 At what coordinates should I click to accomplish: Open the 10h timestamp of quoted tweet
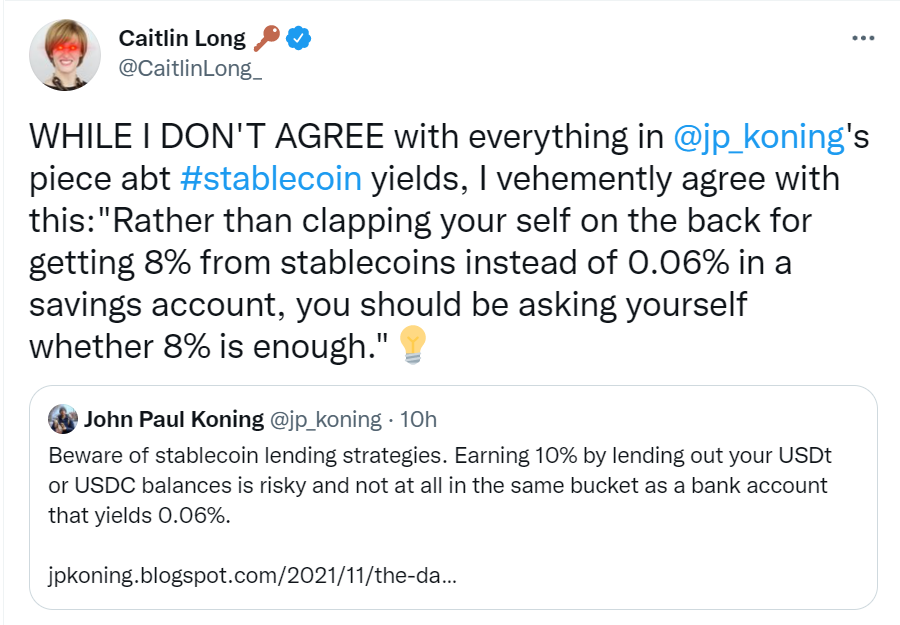(x=418, y=419)
